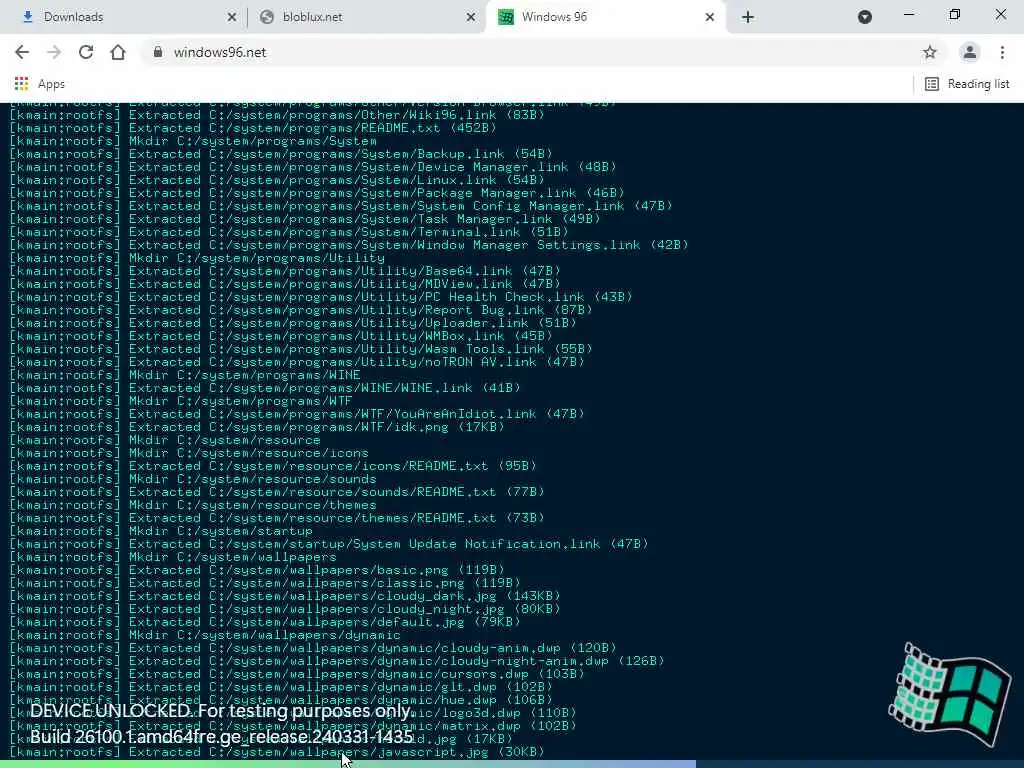1024x768 pixels.
Task: Click the 'Wiki96.link (83B)' log line
Action: [x=277, y=115]
